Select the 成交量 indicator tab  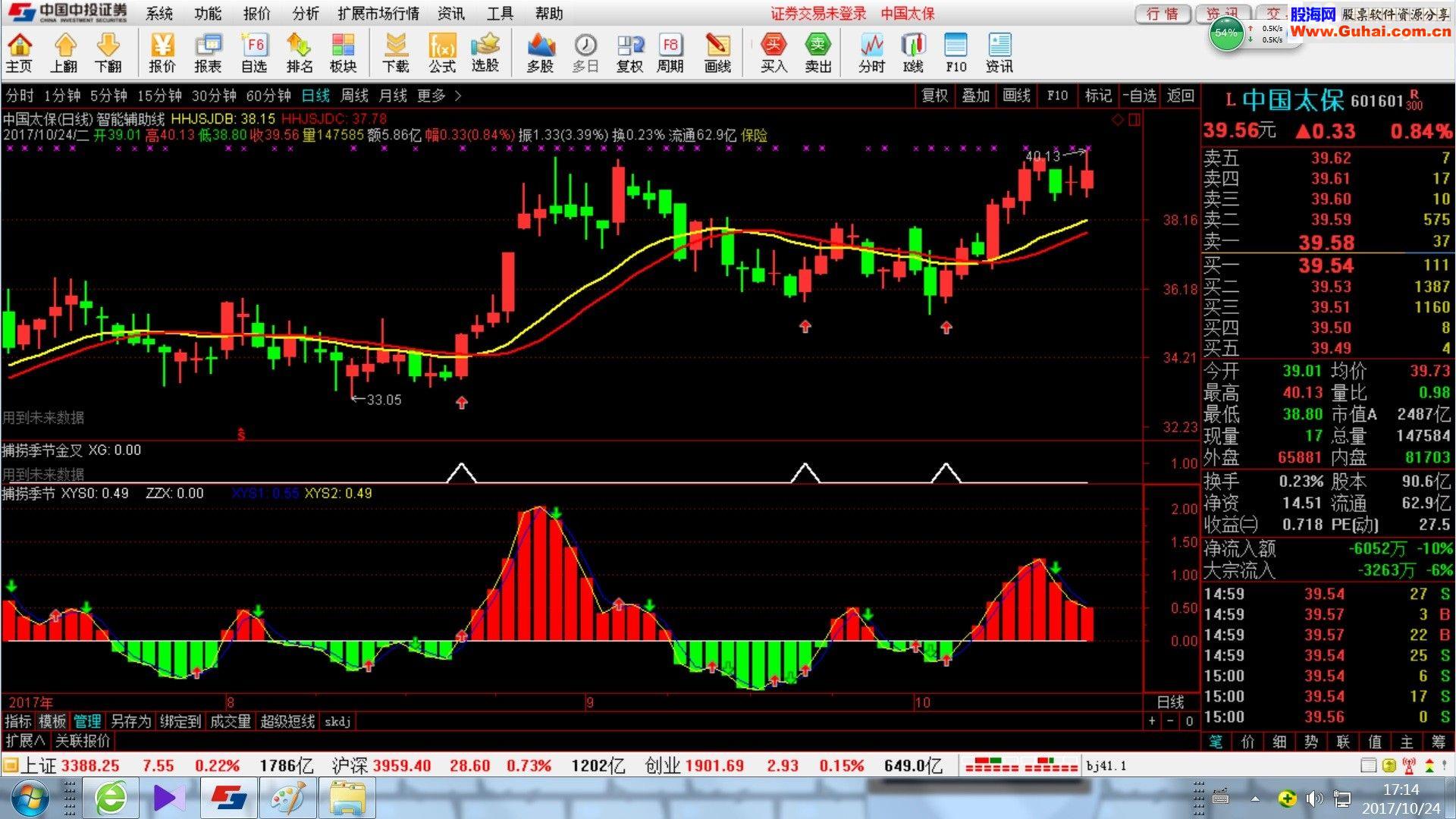(231, 721)
